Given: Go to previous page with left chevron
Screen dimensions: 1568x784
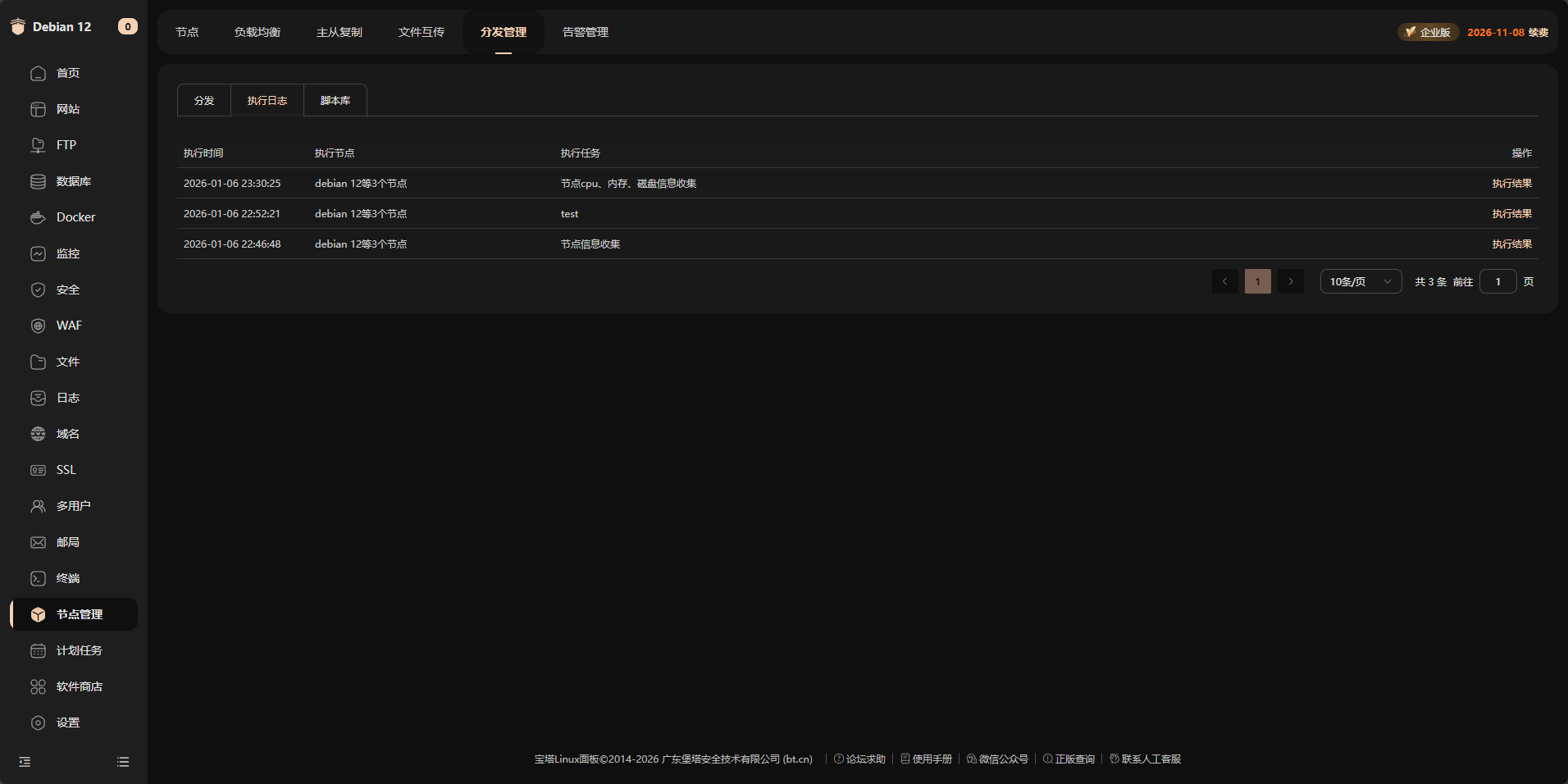Looking at the screenshot, I should (1224, 281).
